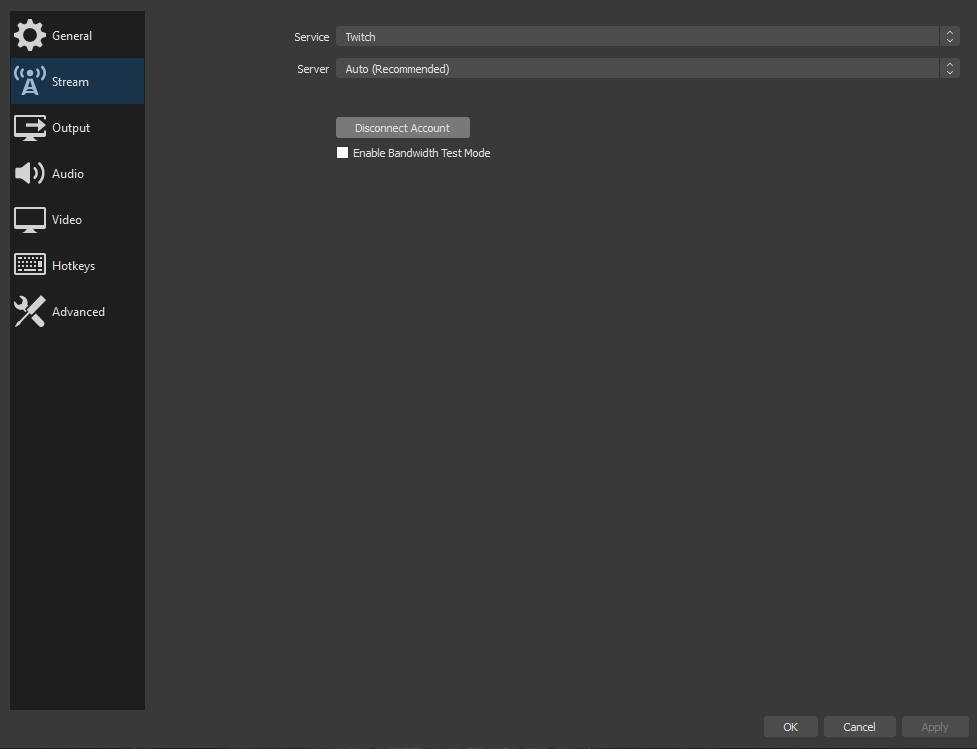Click the Advanced tools icon
This screenshot has width=977, height=749.
[x=30, y=312]
